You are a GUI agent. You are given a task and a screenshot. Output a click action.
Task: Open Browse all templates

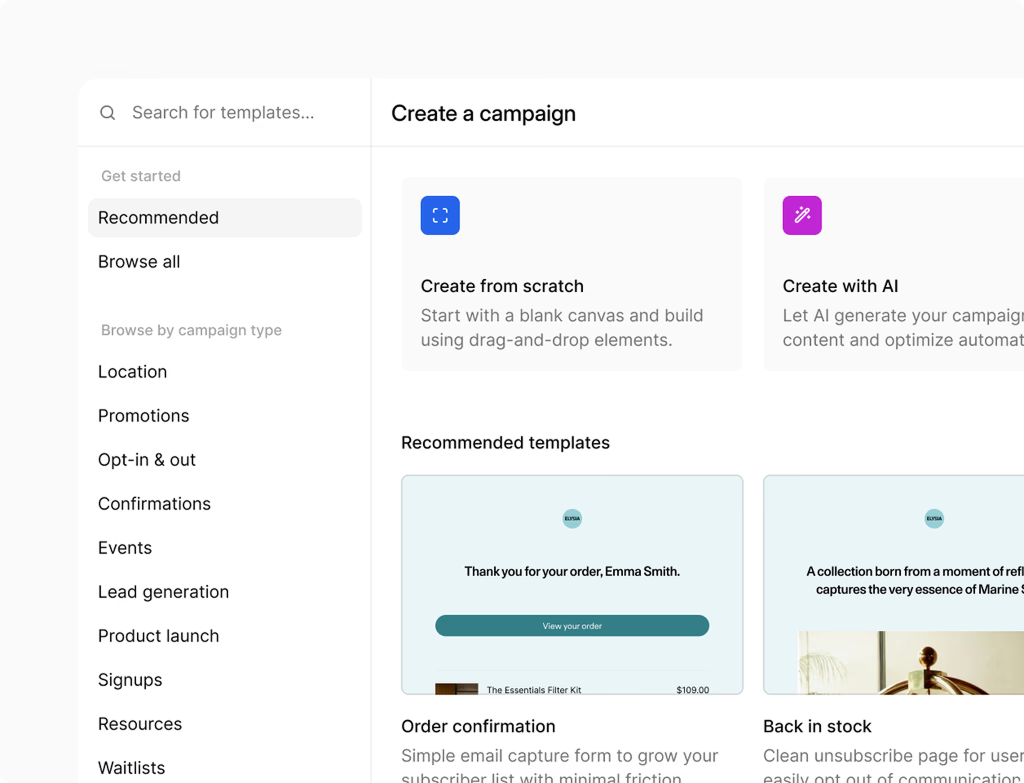pos(139,261)
